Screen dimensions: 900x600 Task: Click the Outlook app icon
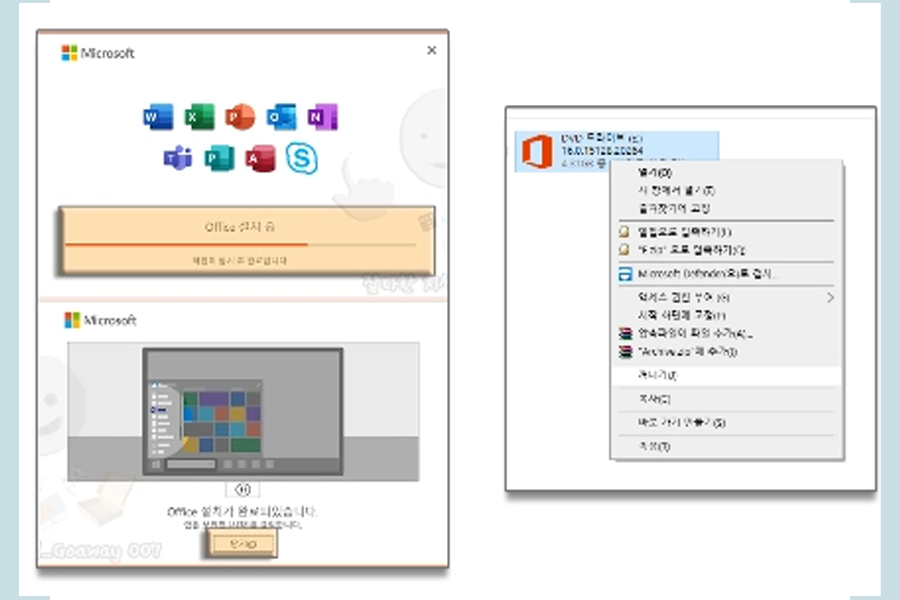pos(281,117)
